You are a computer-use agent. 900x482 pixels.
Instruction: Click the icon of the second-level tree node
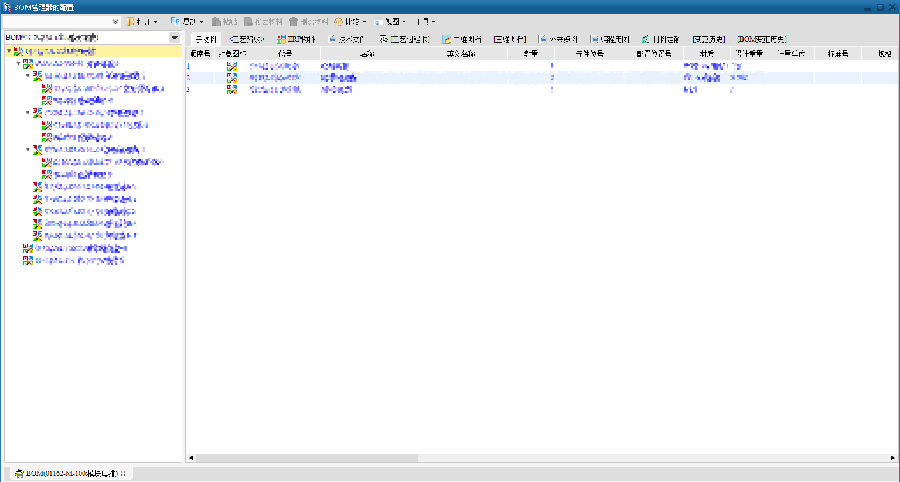[x=28, y=64]
